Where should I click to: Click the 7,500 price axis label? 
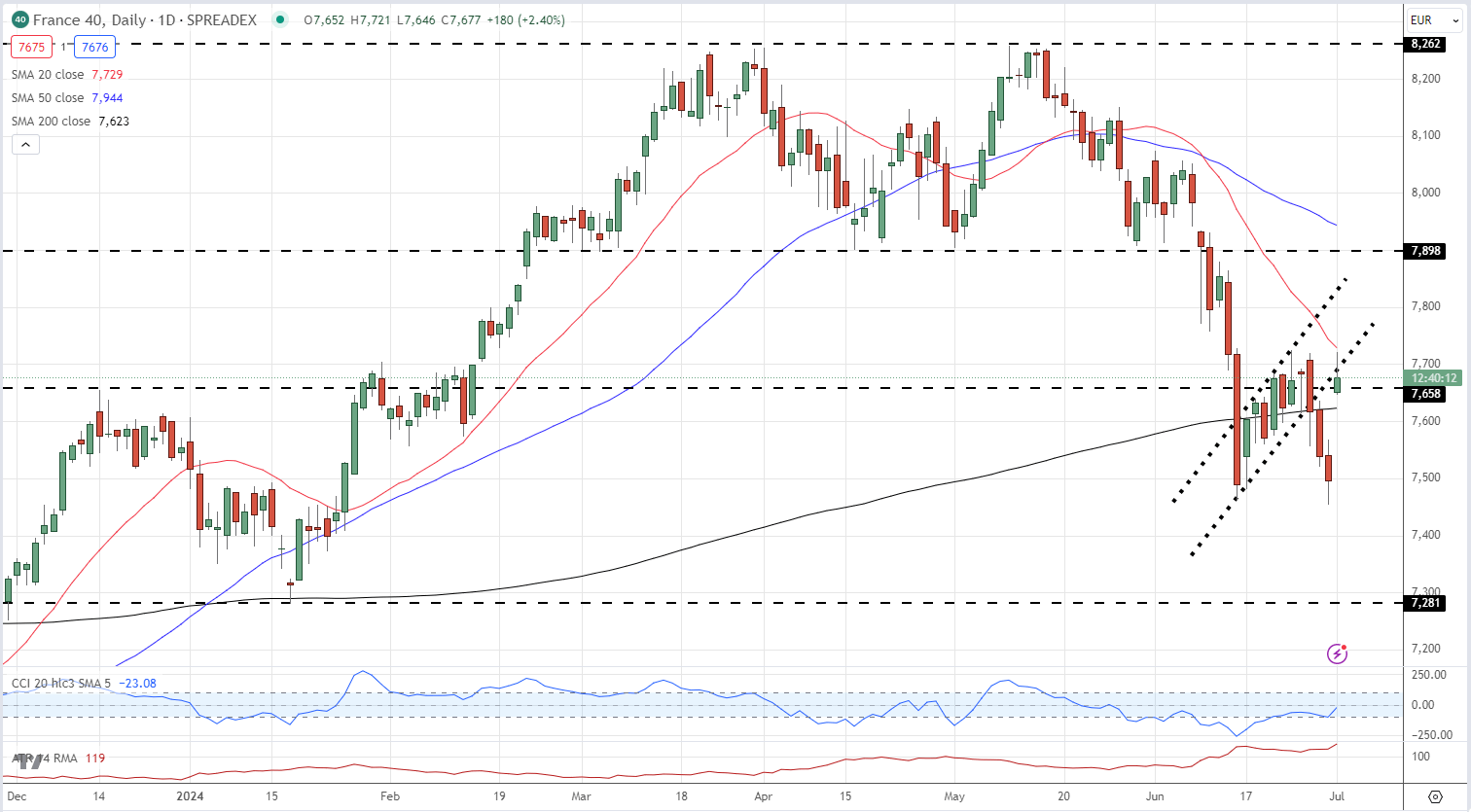click(1424, 477)
